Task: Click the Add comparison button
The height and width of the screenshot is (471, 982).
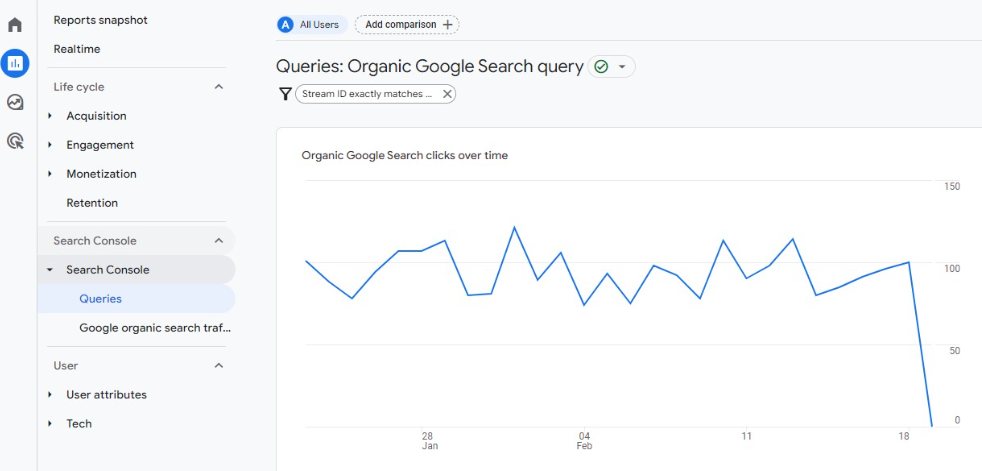Action: tap(407, 24)
